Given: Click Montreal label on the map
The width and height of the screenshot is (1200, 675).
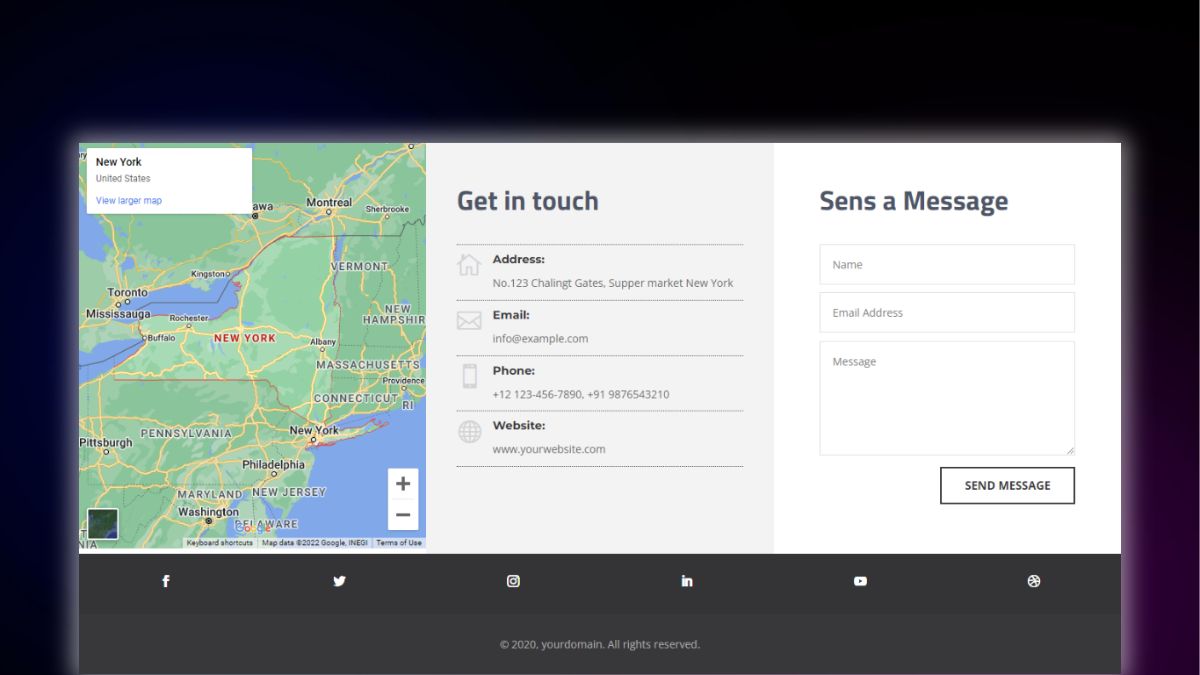Looking at the screenshot, I should pos(329,202).
